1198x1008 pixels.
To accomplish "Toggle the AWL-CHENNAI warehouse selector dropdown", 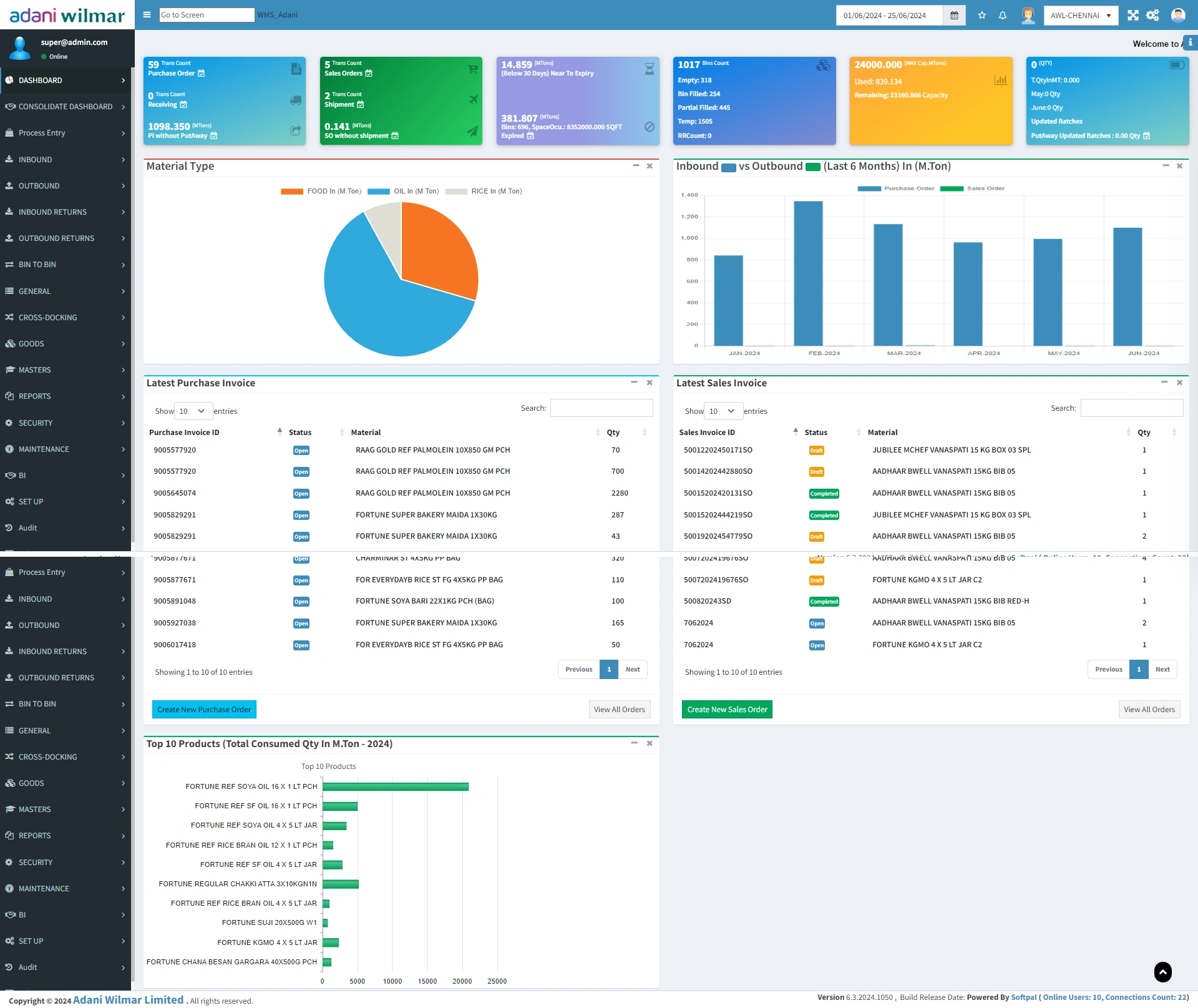I will point(1083,14).
